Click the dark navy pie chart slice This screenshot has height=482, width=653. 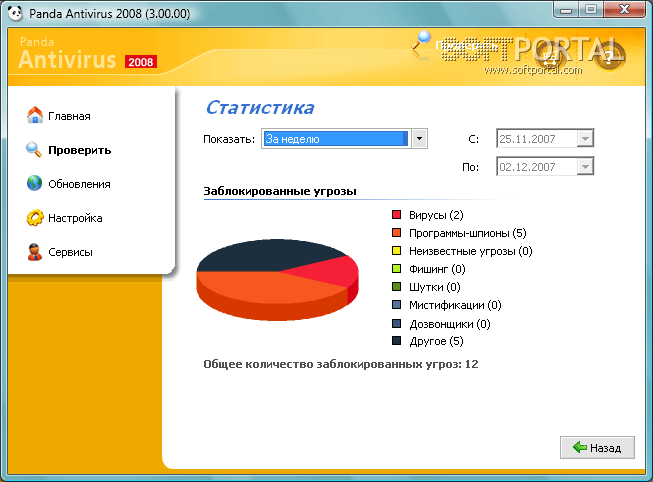267,254
